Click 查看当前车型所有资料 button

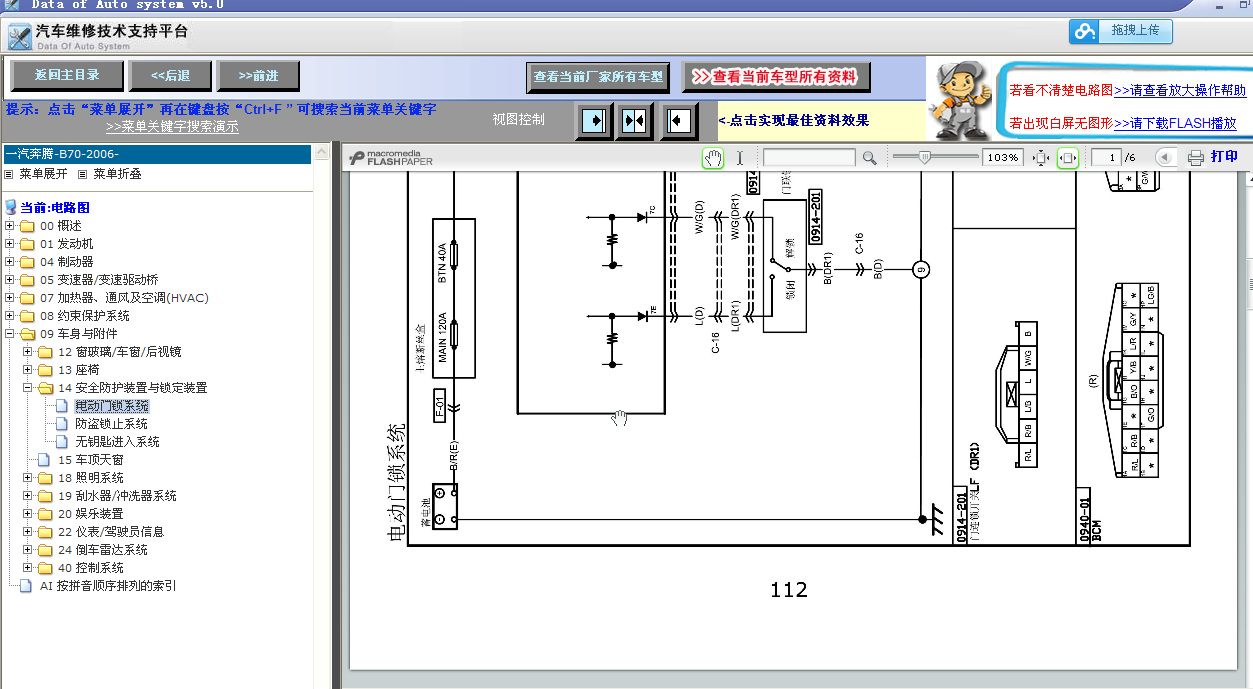(x=776, y=77)
